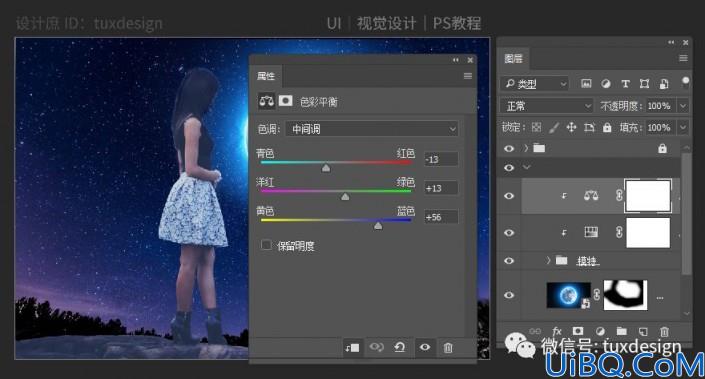Hide the top locked group layer
The height and width of the screenshot is (379, 705).
[x=509, y=148]
